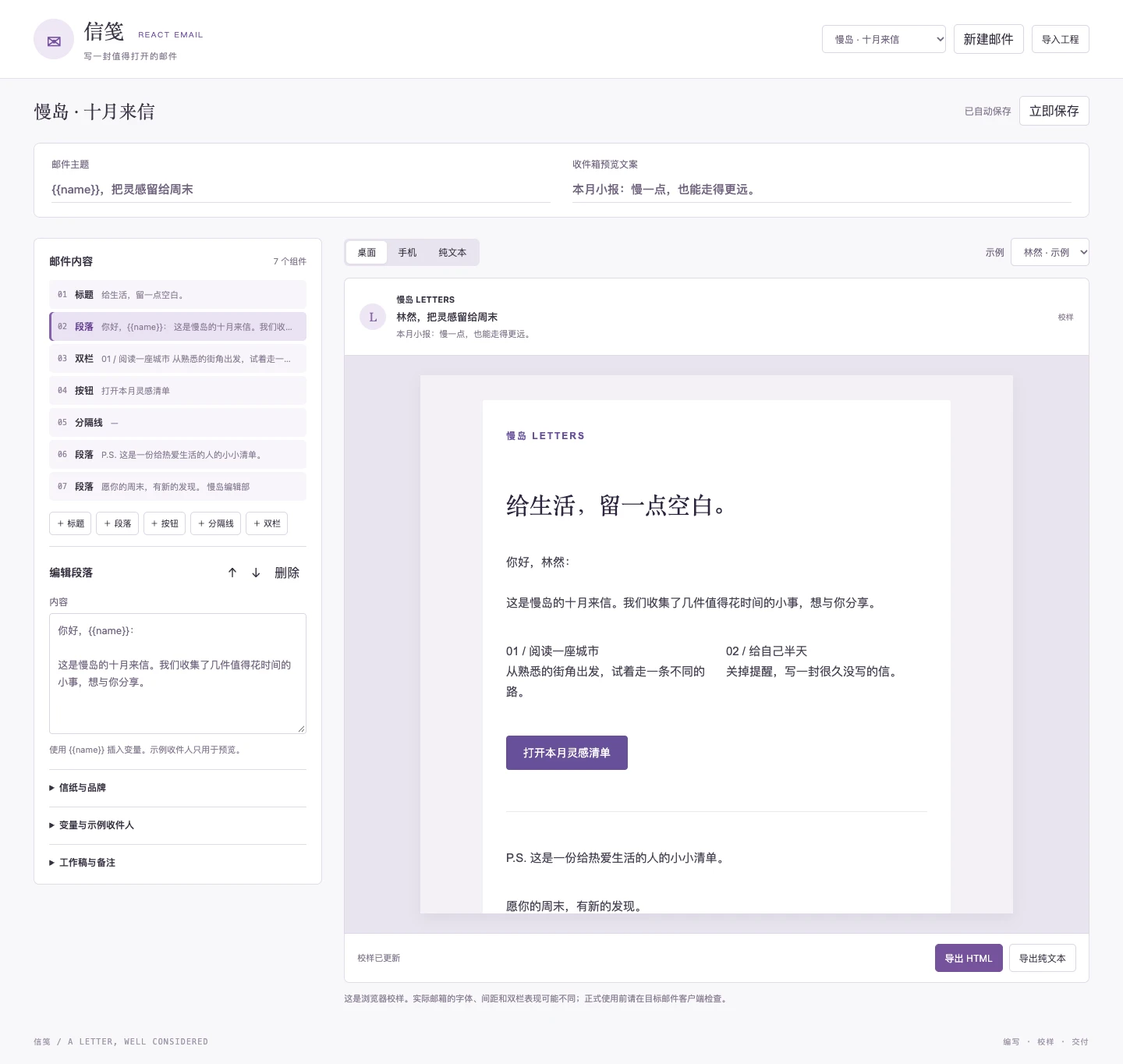Image resolution: width=1123 pixels, height=1064 pixels.
Task: Expand the 工作稿与备注 section
Action: [x=178, y=863]
